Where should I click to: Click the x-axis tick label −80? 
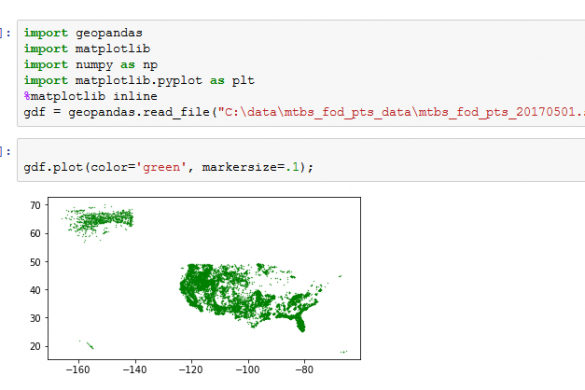coord(304,370)
